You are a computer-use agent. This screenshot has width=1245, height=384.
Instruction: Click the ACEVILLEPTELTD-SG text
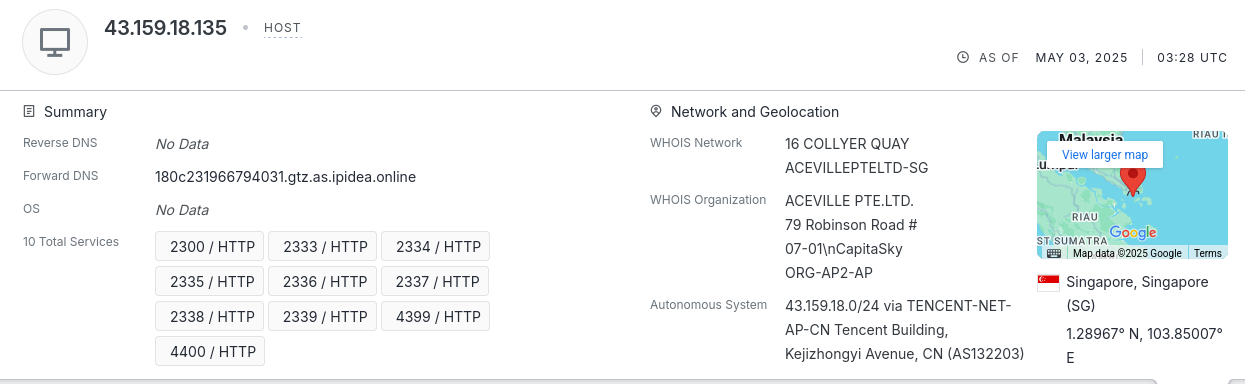[x=856, y=168]
